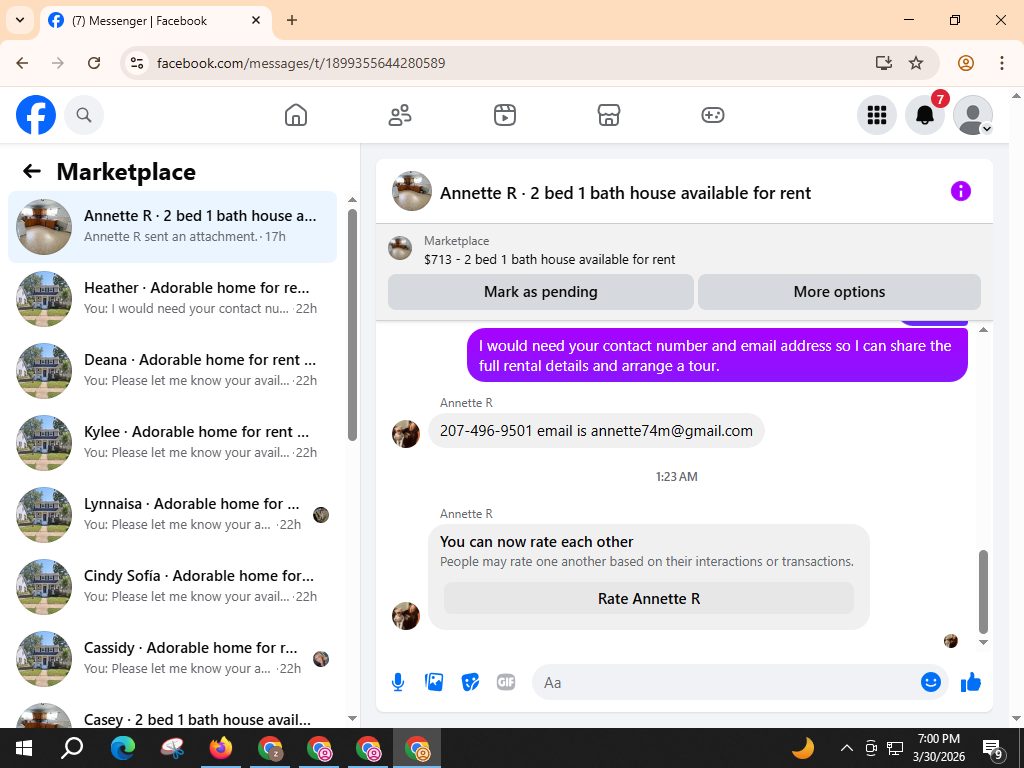
Task: Close the Messenger tab
Action: tap(256, 20)
